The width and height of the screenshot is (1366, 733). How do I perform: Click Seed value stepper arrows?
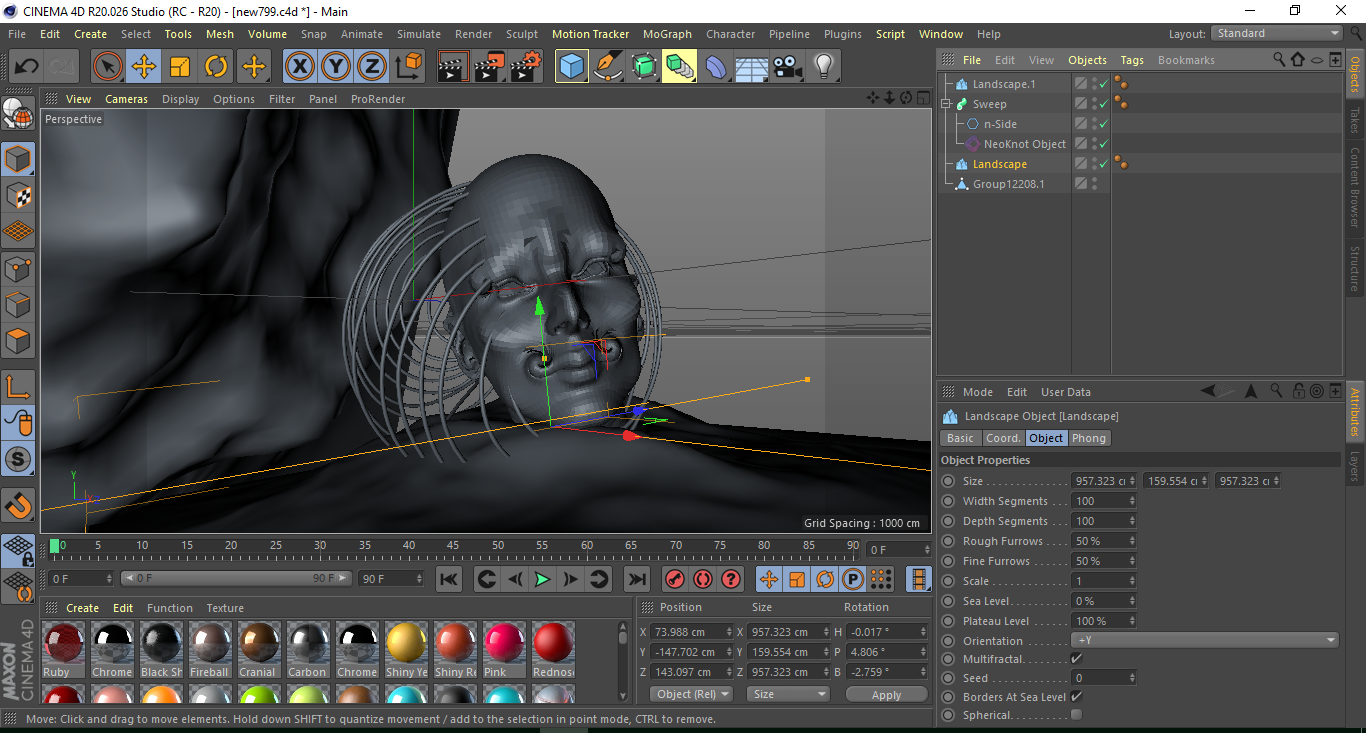1132,678
